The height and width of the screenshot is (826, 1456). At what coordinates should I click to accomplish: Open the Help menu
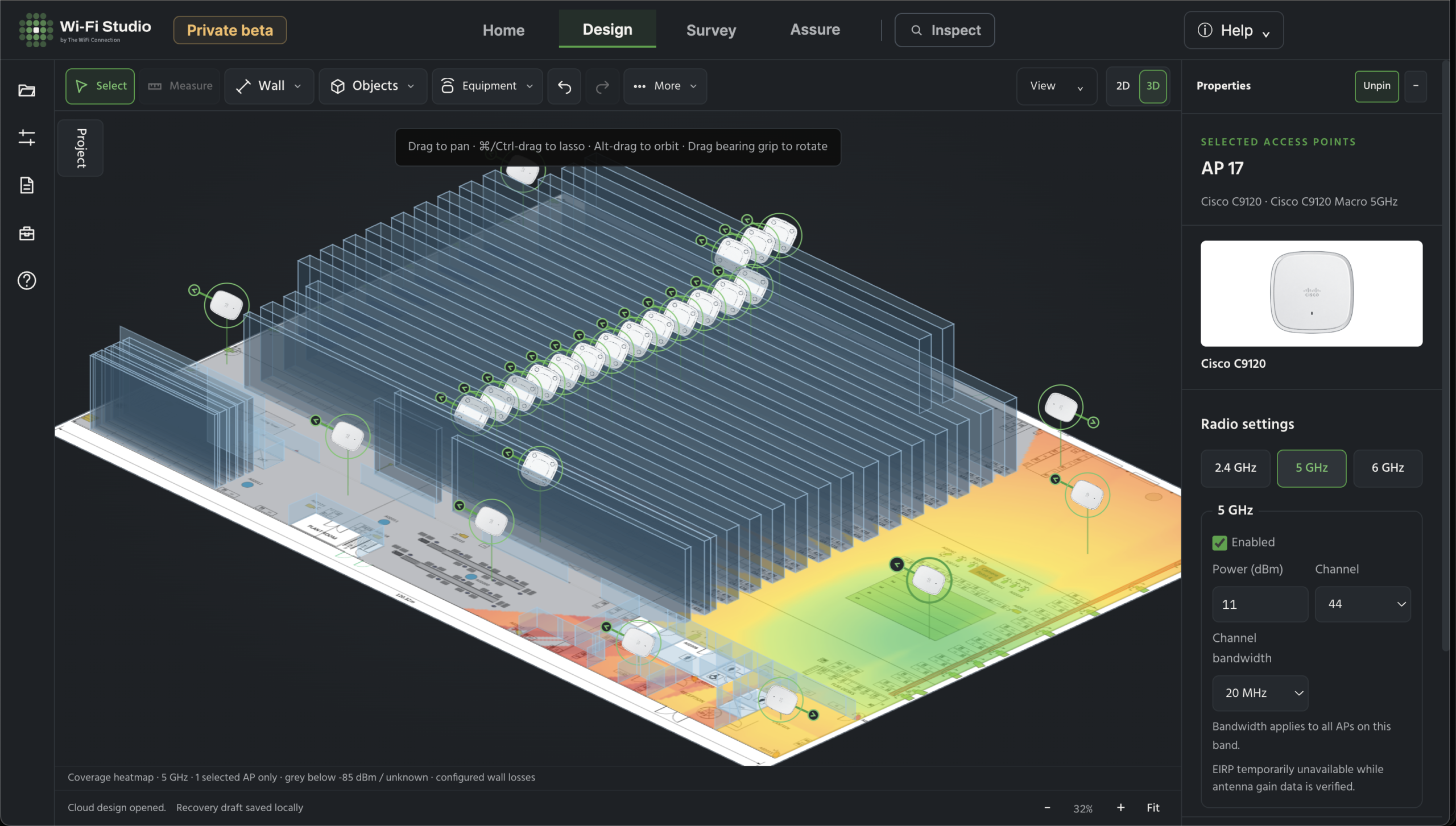point(1234,30)
